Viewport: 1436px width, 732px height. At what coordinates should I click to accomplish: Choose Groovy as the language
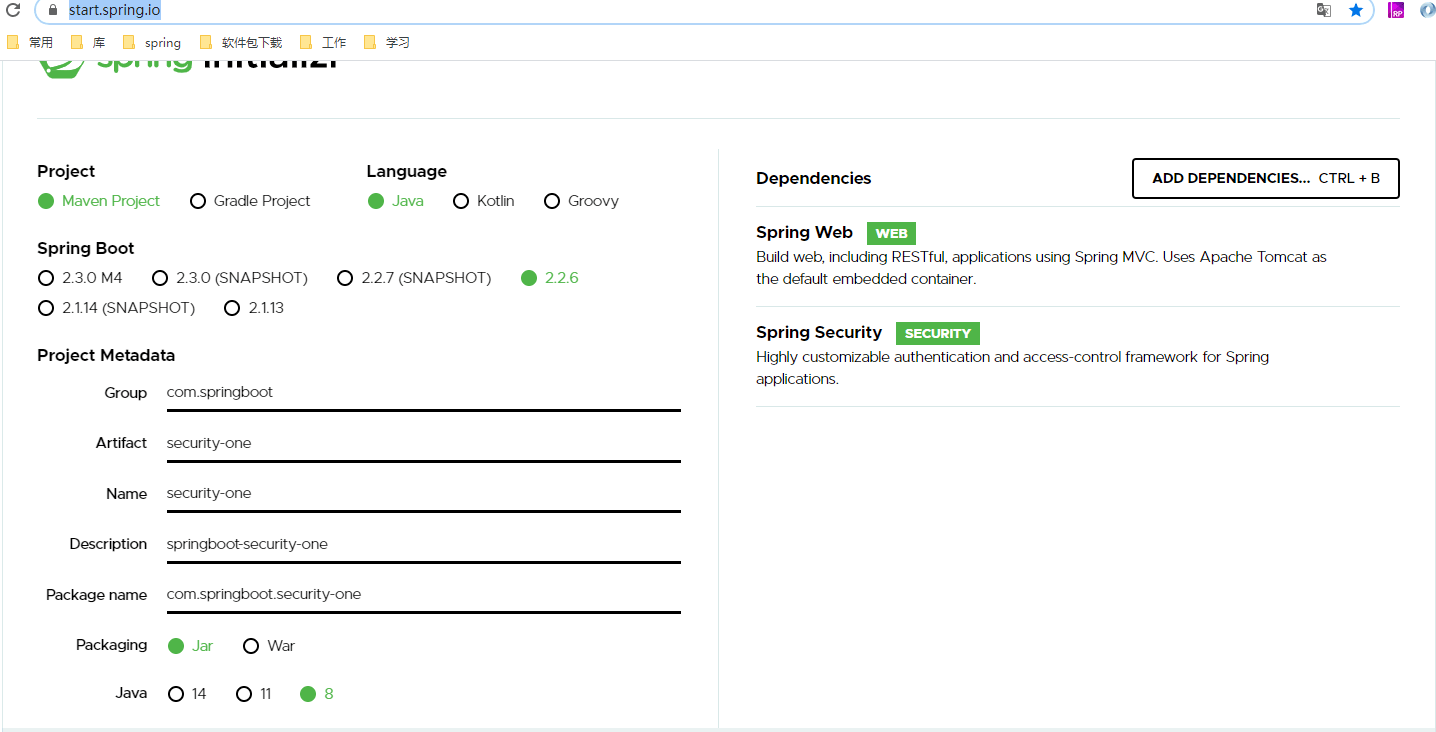click(581, 201)
